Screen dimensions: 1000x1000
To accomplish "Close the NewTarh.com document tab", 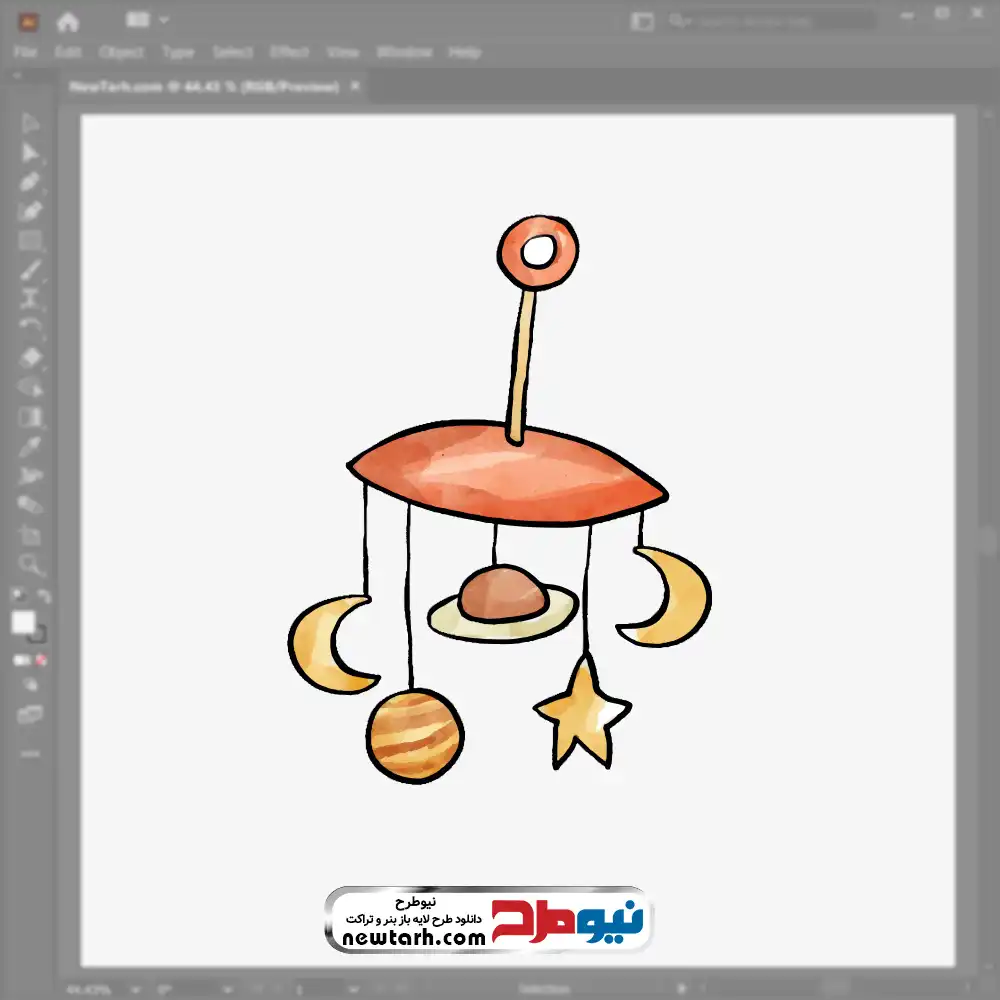I will click(x=354, y=87).
